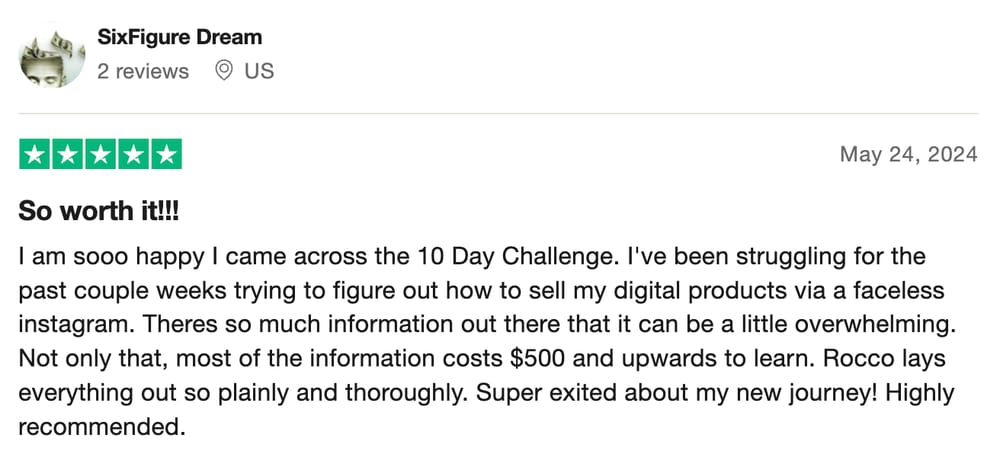This screenshot has height=454, width=1000.
Task: View the reviewer's 2 reviews
Action: tap(143, 71)
